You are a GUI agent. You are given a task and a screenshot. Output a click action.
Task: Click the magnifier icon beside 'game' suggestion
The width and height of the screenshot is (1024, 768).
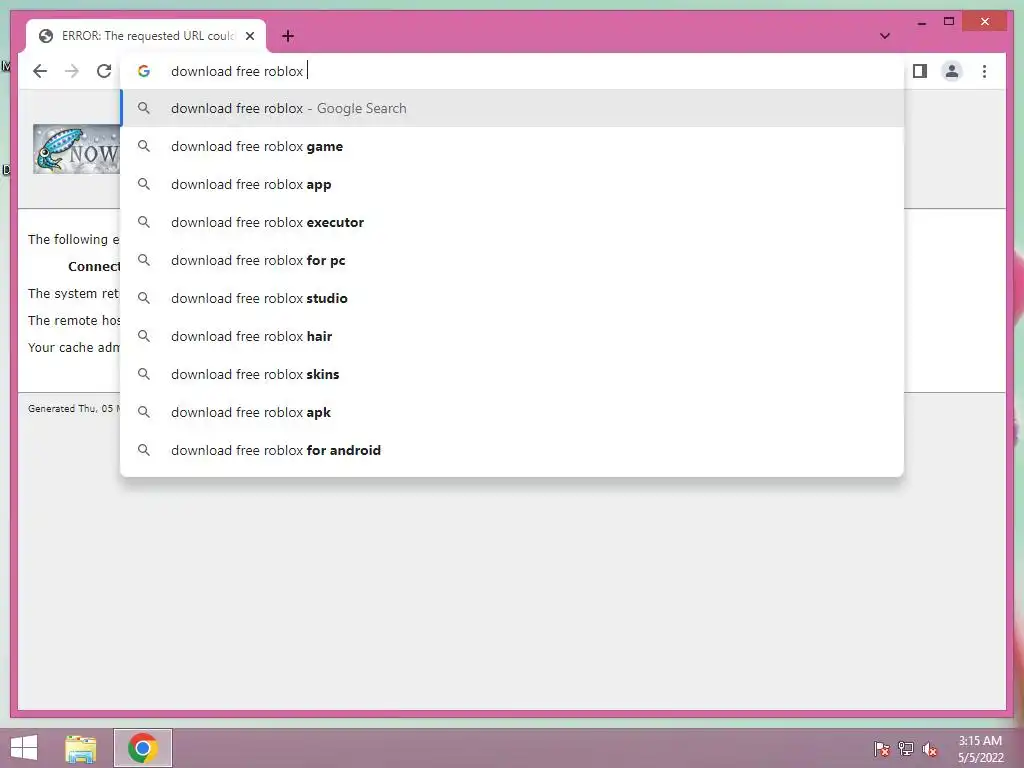(x=144, y=146)
